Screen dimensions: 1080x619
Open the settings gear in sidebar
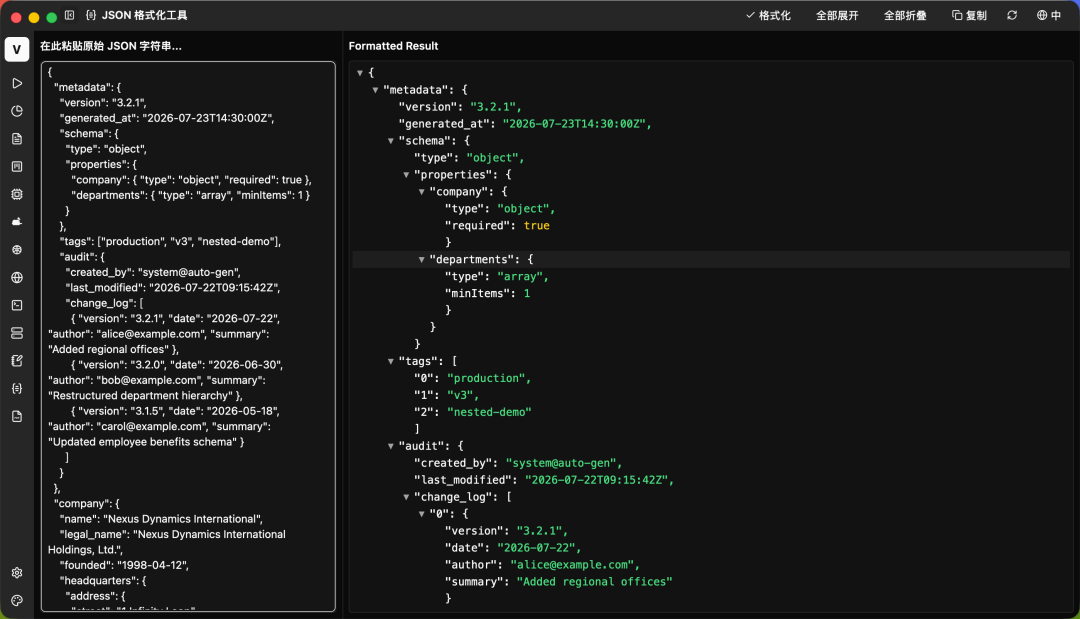pyautogui.click(x=17, y=573)
